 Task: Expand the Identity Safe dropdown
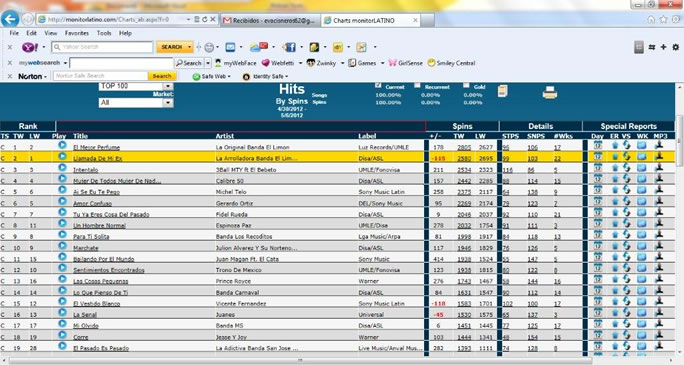287,76
